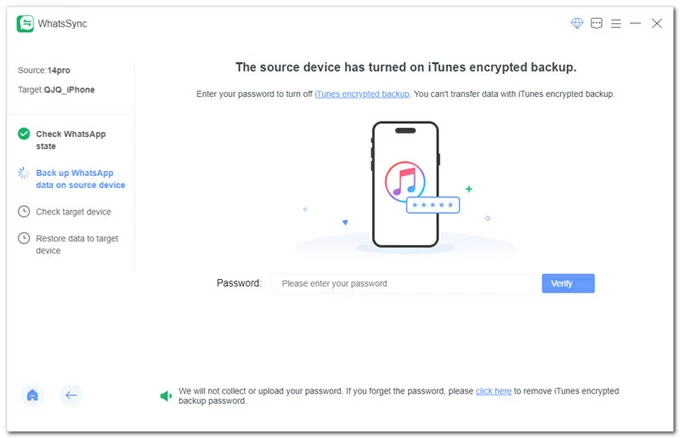Open the iTunes encrypted backup link

tap(362, 94)
